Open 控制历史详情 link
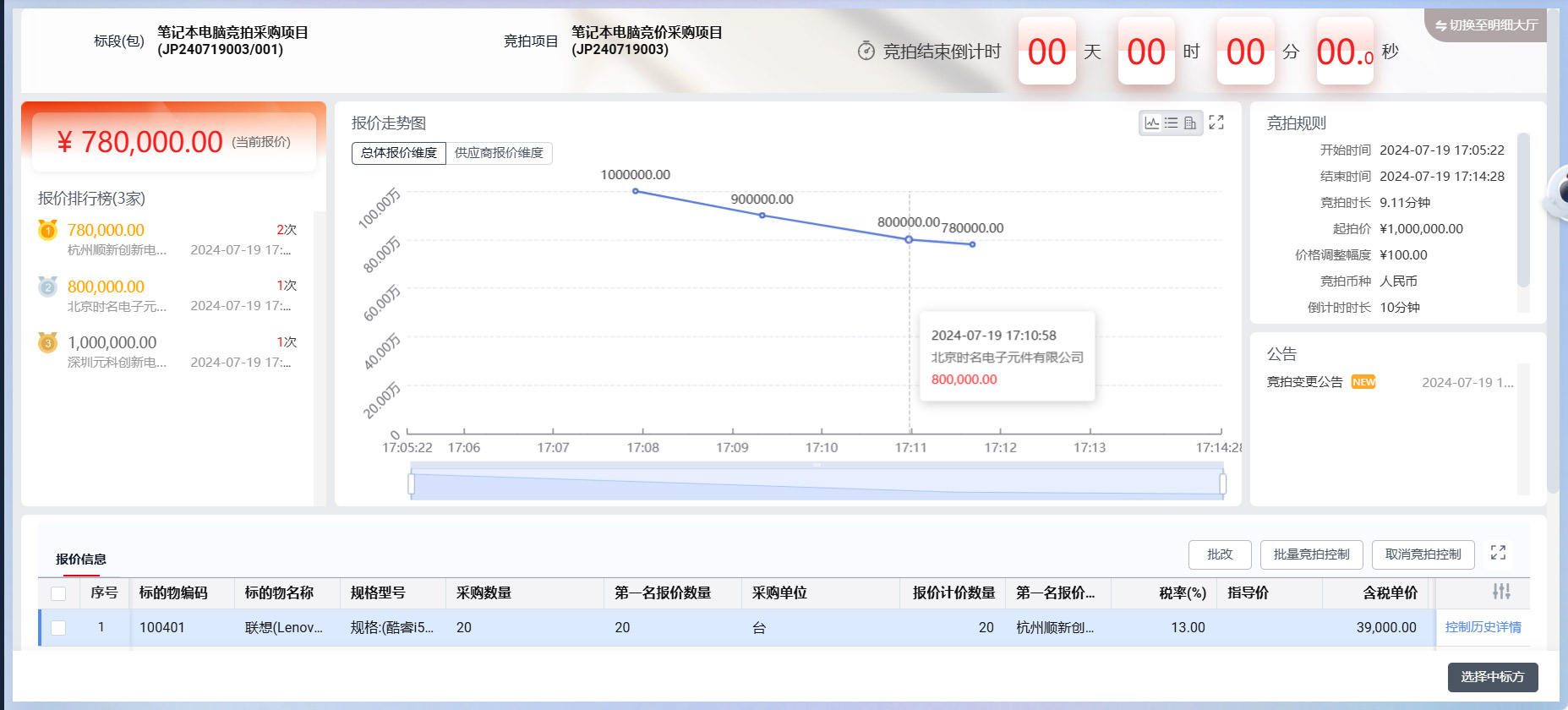Image resolution: width=1568 pixels, height=710 pixels. point(1483,627)
